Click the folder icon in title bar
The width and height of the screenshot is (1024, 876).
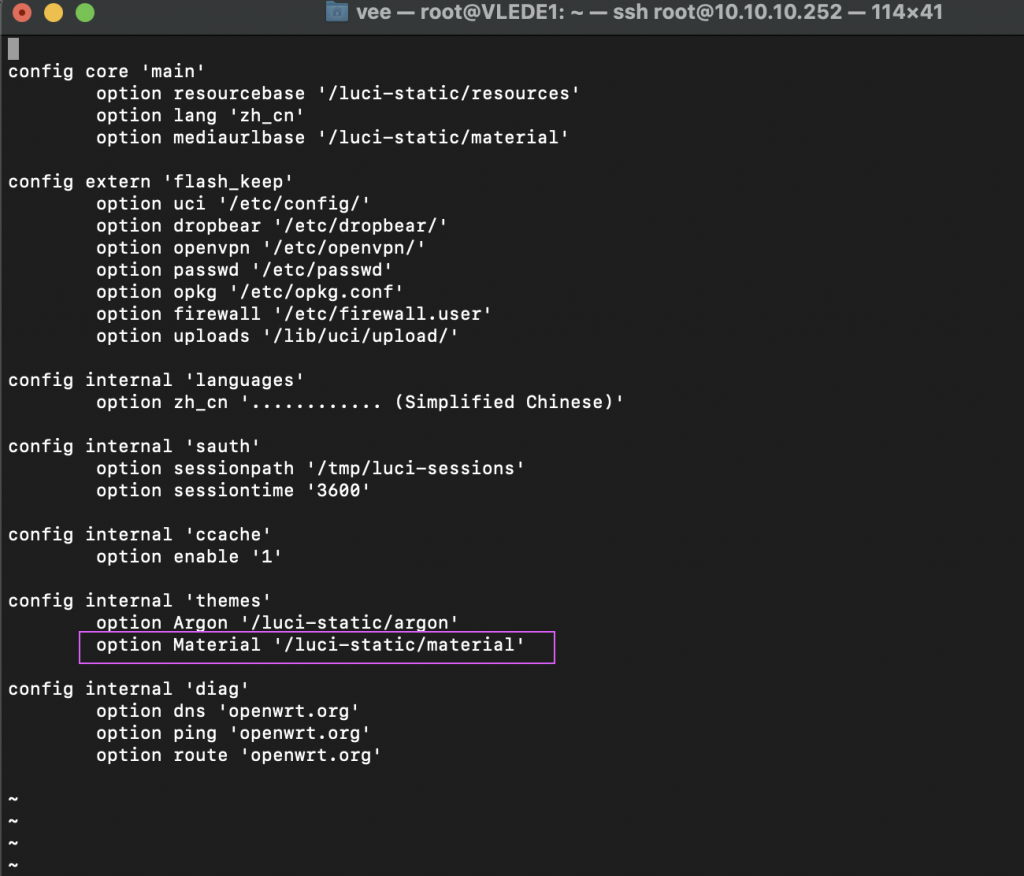point(336,12)
